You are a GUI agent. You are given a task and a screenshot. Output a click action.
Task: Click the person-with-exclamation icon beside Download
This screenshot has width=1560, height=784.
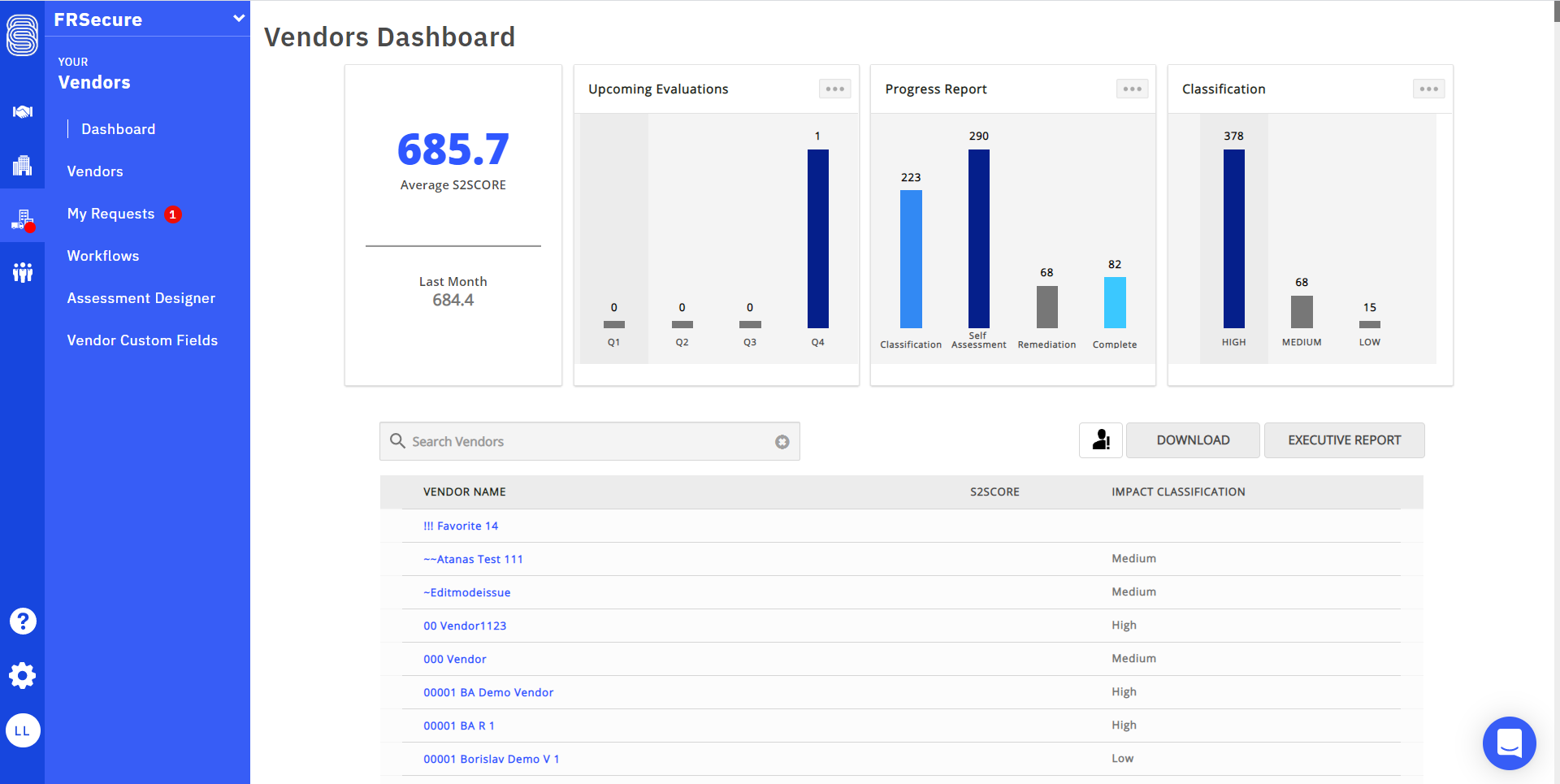click(x=1100, y=440)
